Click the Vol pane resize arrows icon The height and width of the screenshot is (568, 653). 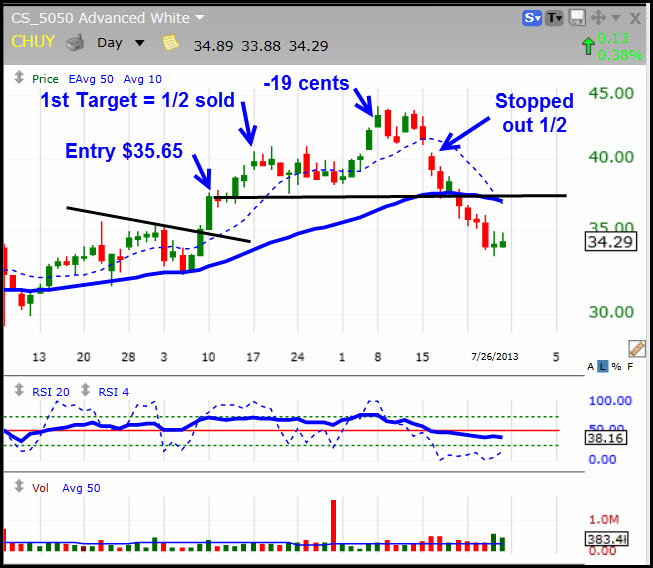coord(19,486)
